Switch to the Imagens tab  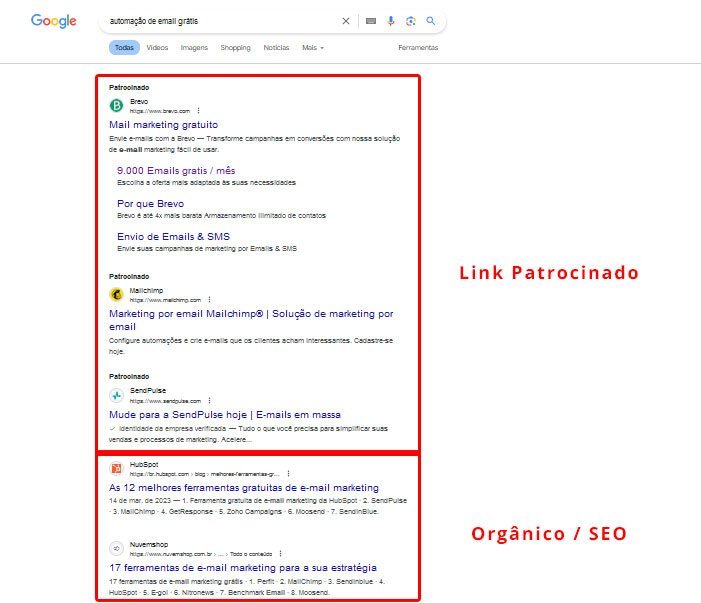coord(194,47)
